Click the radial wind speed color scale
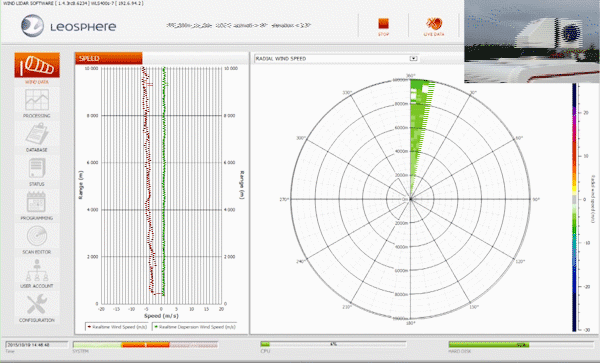The width and height of the screenshot is (600, 363). (574, 207)
